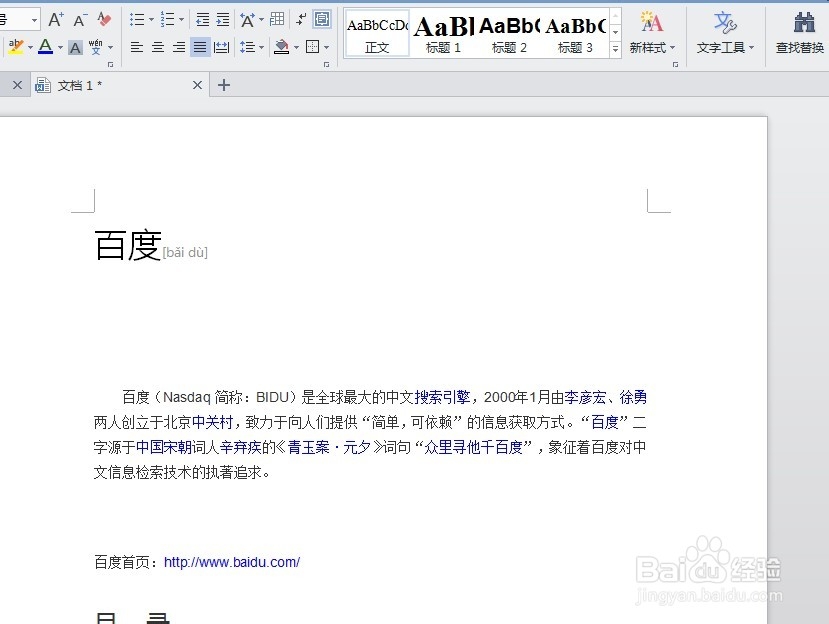Open font size combo box dropdown

(x=34, y=20)
